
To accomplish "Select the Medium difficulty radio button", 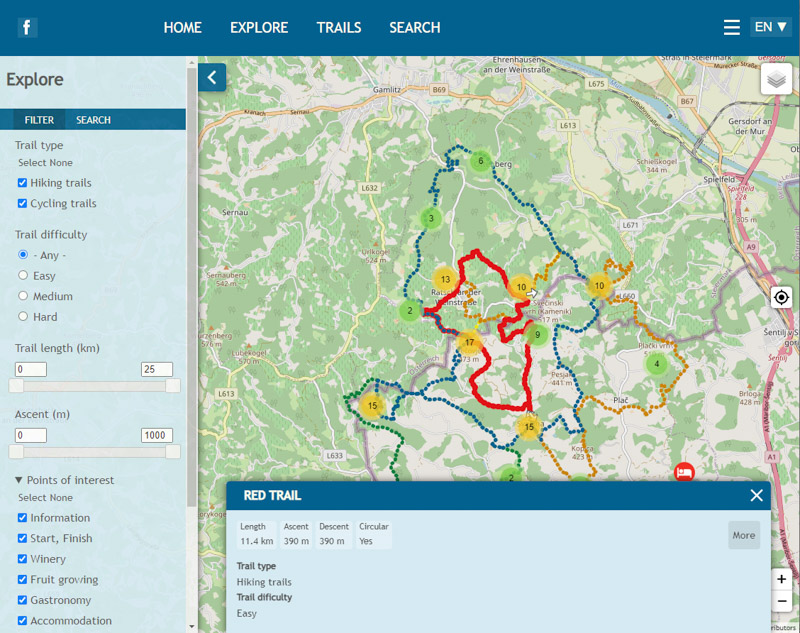I will pyautogui.click(x=23, y=296).
